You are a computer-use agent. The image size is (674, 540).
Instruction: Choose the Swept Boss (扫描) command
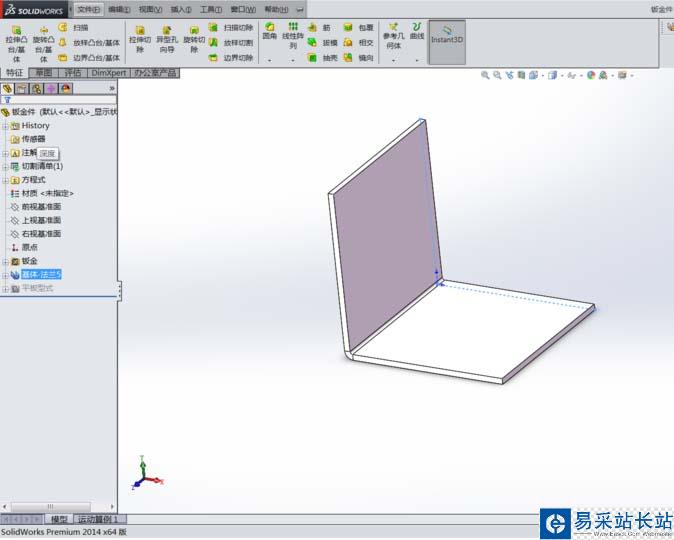coord(73,28)
